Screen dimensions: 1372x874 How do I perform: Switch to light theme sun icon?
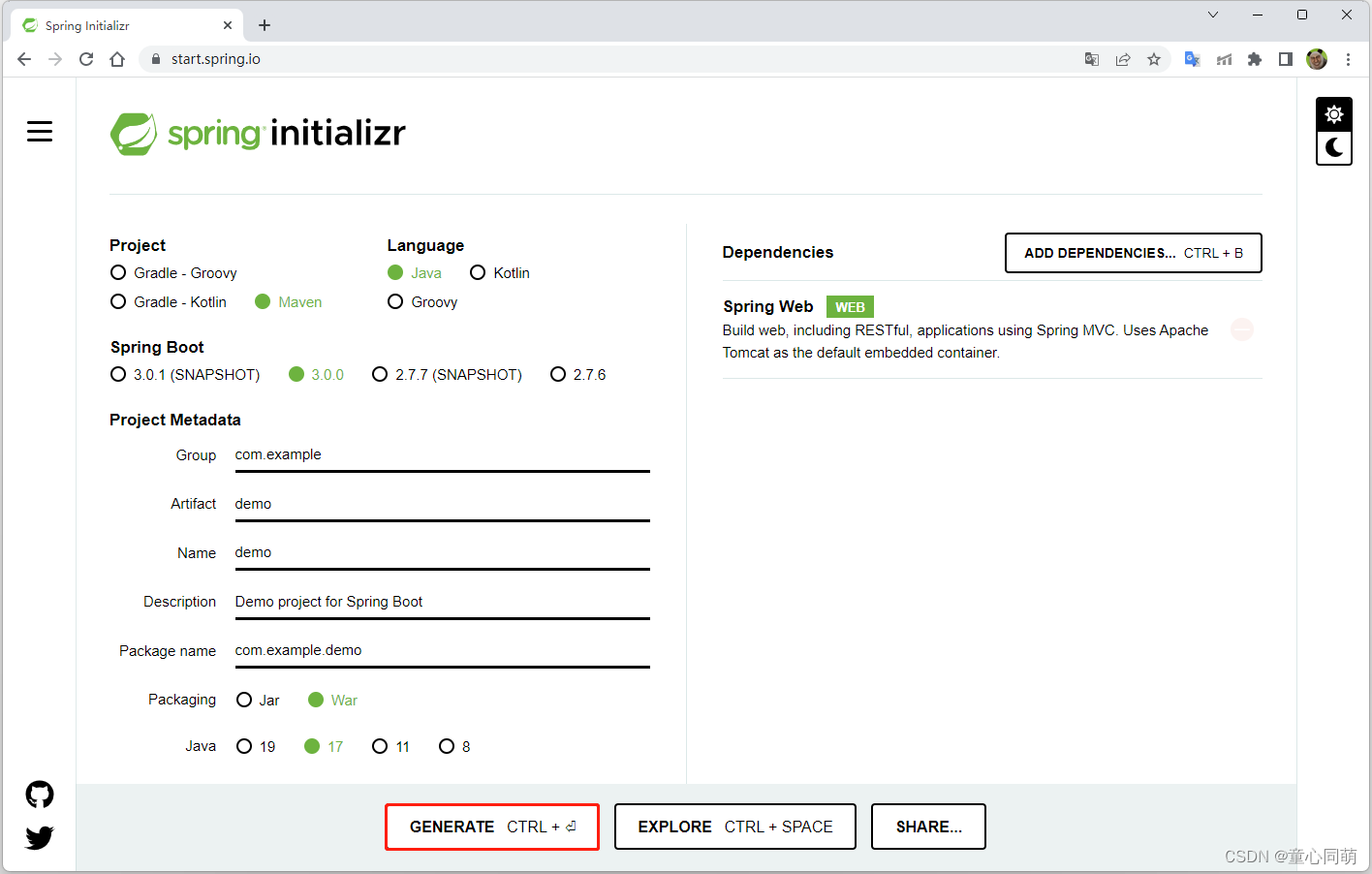[1334, 114]
